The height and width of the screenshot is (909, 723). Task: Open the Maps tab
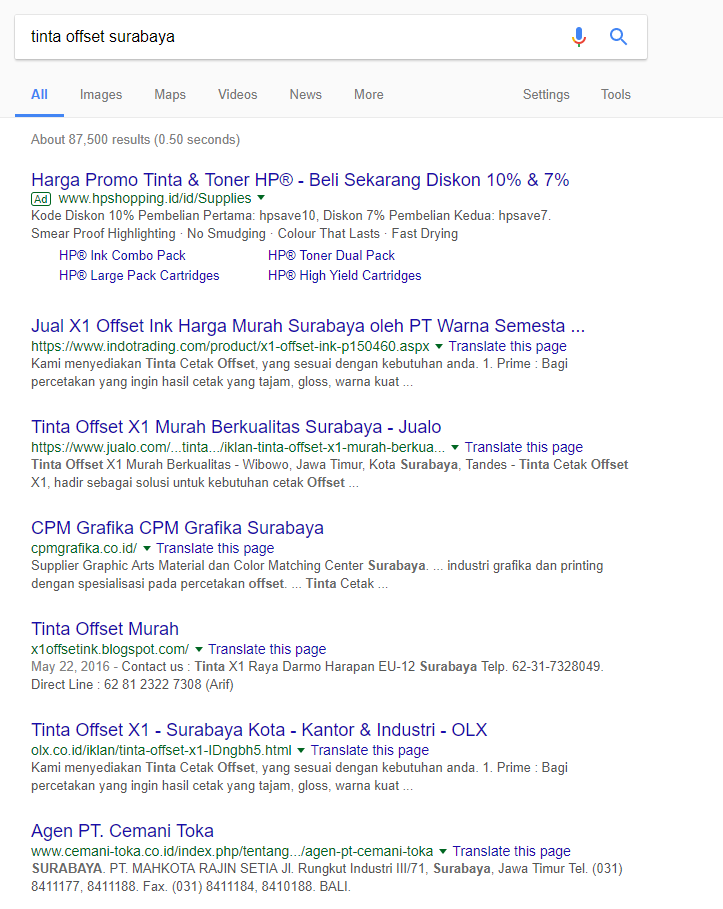point(170,94)
